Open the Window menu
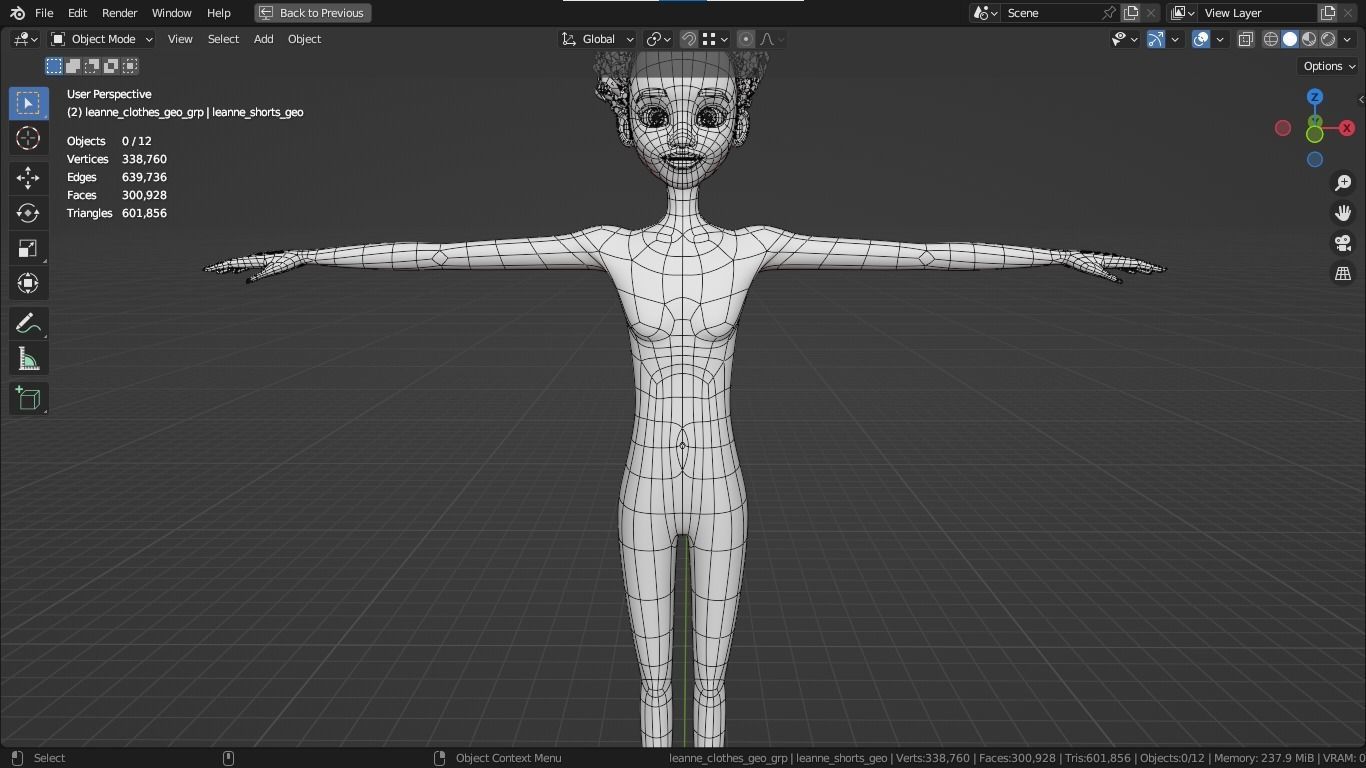The height and width of the screenshot is (768, 1366). [171, 13]
